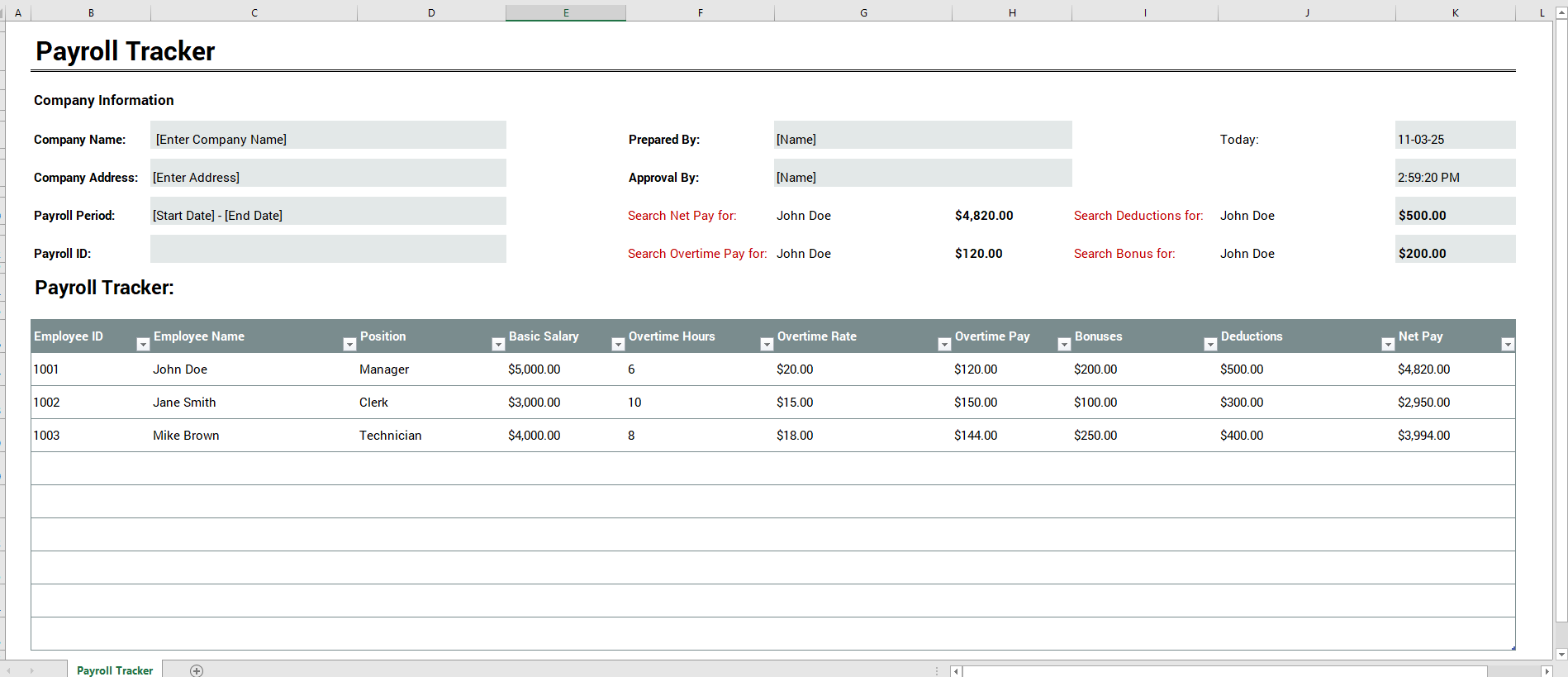Select column E header

566,12
